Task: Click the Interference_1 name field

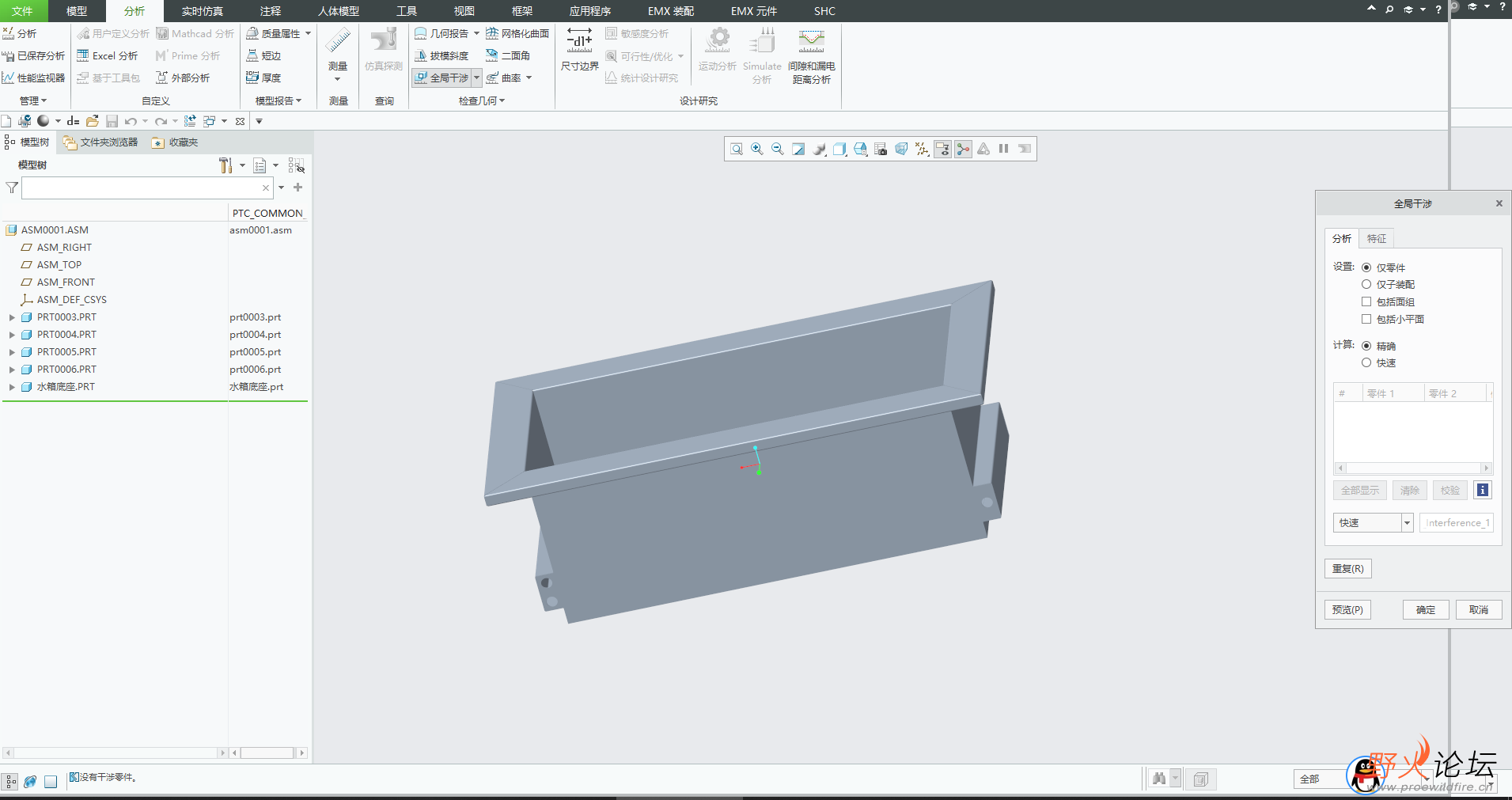Action: 1457,522
